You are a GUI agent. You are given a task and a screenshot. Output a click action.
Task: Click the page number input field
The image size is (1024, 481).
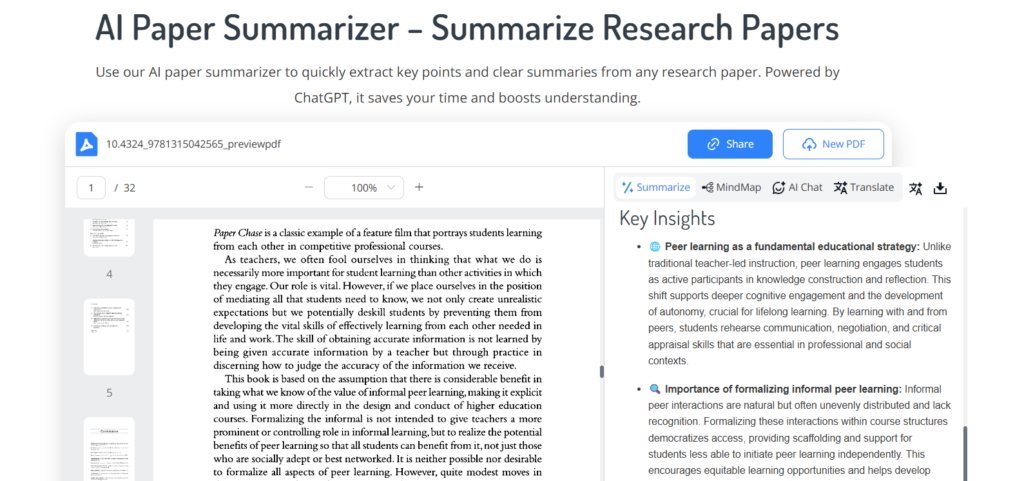91,188
